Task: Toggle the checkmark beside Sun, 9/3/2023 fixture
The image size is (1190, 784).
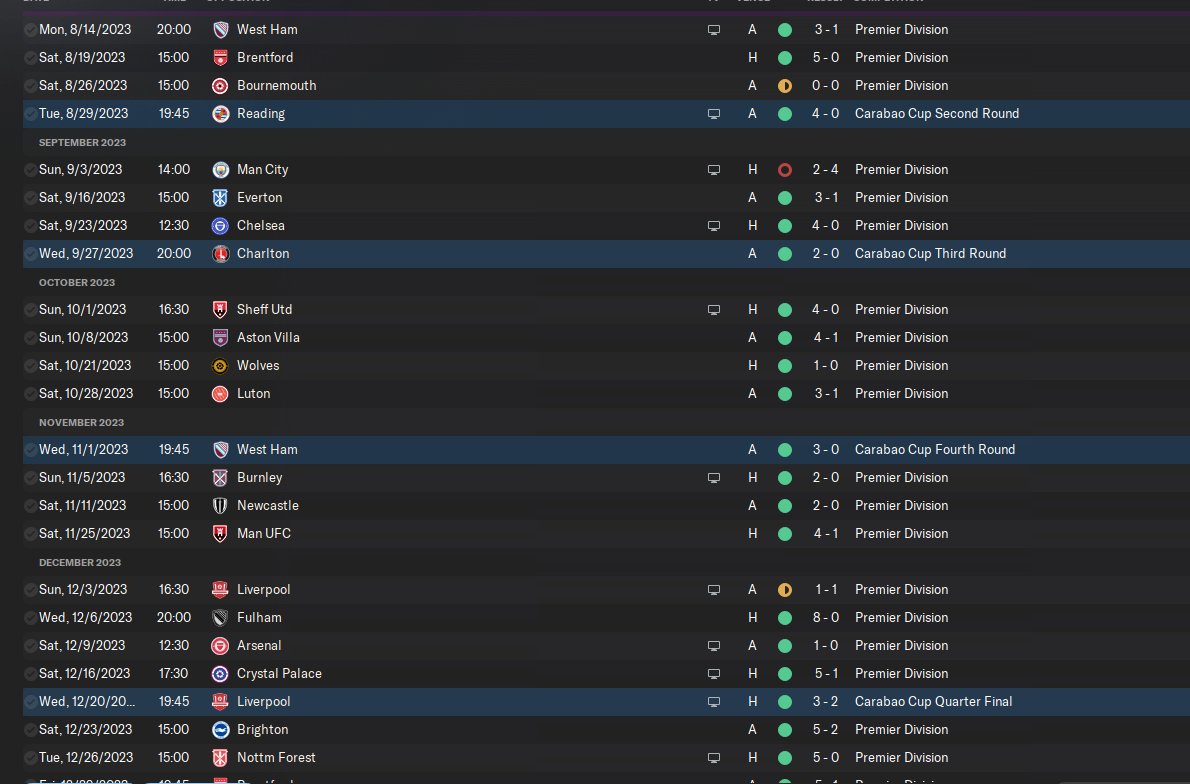Action: (x=30, y=170)
